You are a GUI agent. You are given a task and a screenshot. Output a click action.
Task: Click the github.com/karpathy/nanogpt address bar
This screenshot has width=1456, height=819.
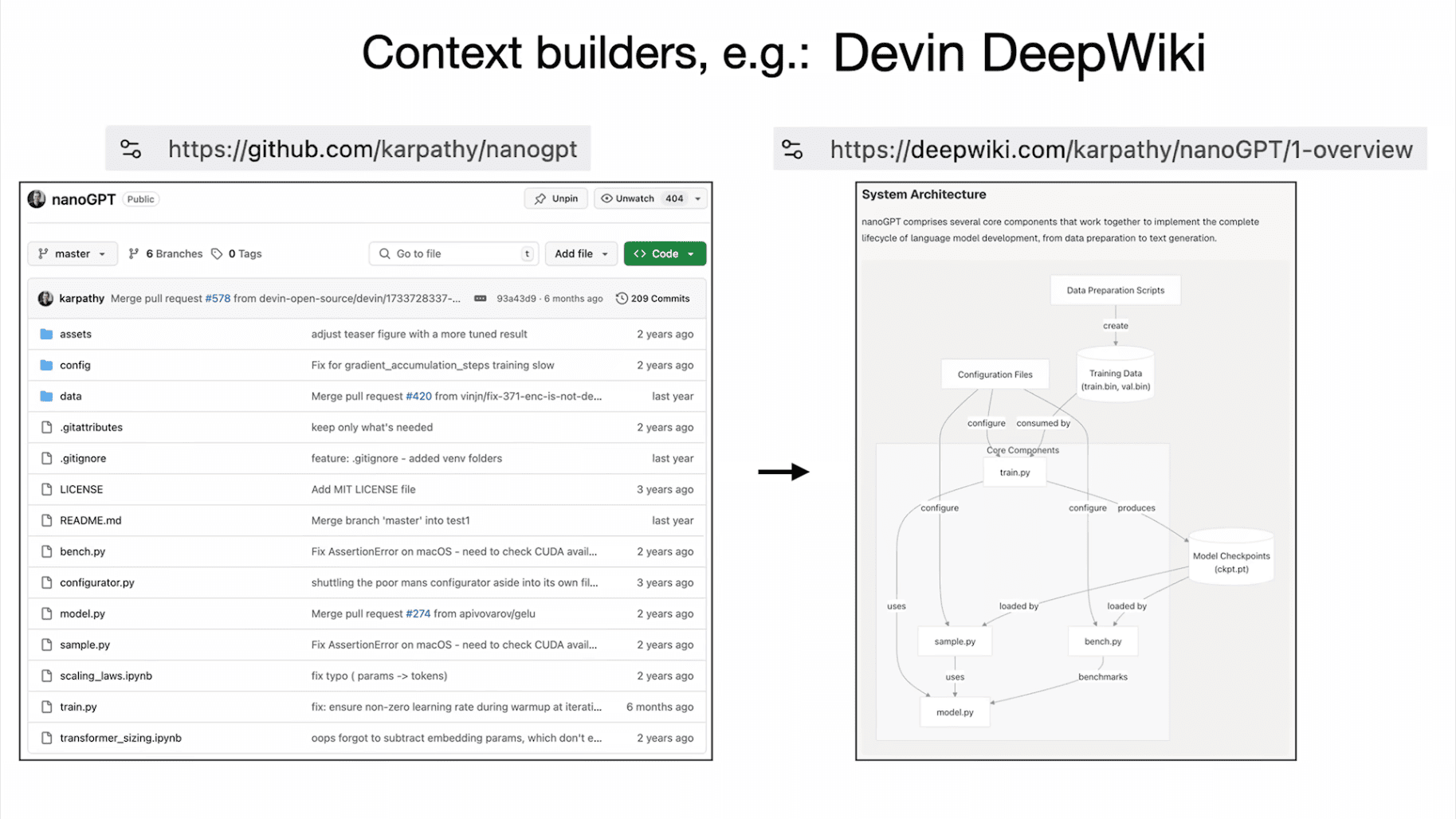pos(348,149)
